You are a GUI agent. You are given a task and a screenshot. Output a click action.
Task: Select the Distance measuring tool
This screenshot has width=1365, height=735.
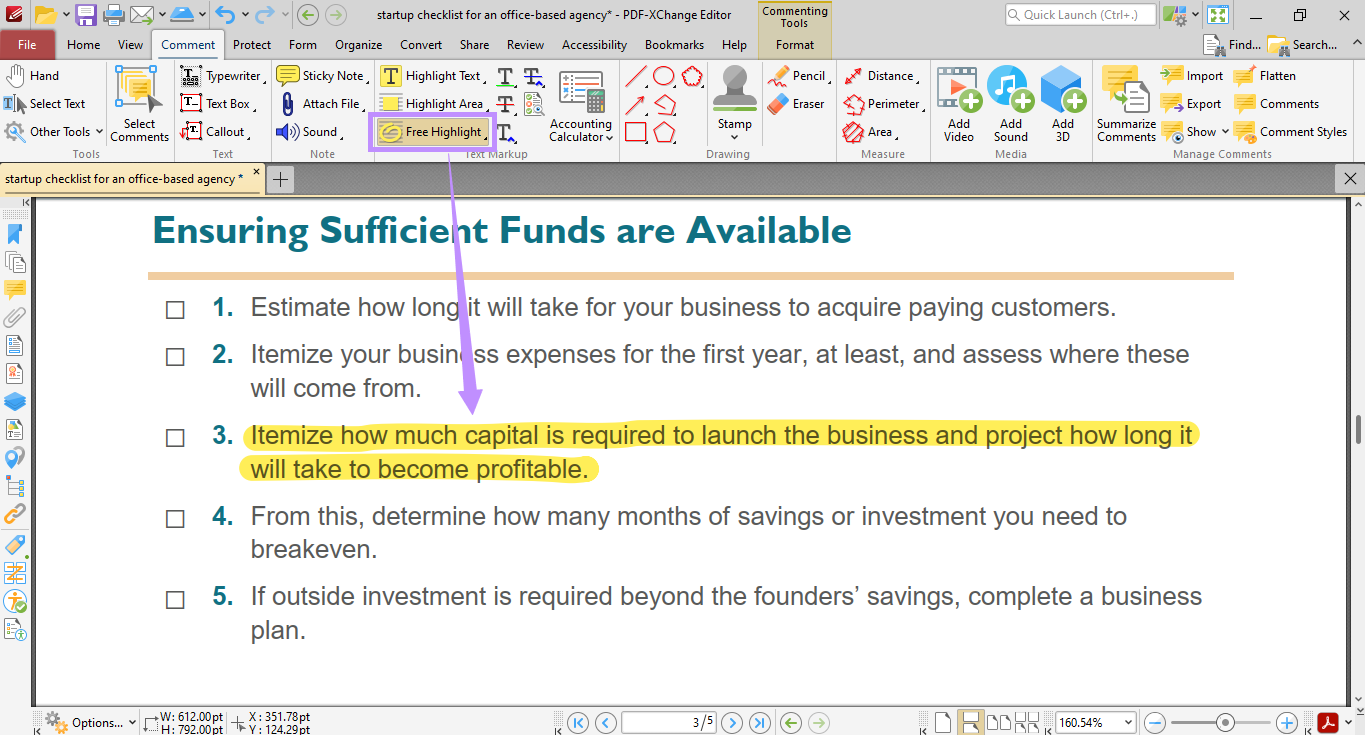(x=885, y=75)
